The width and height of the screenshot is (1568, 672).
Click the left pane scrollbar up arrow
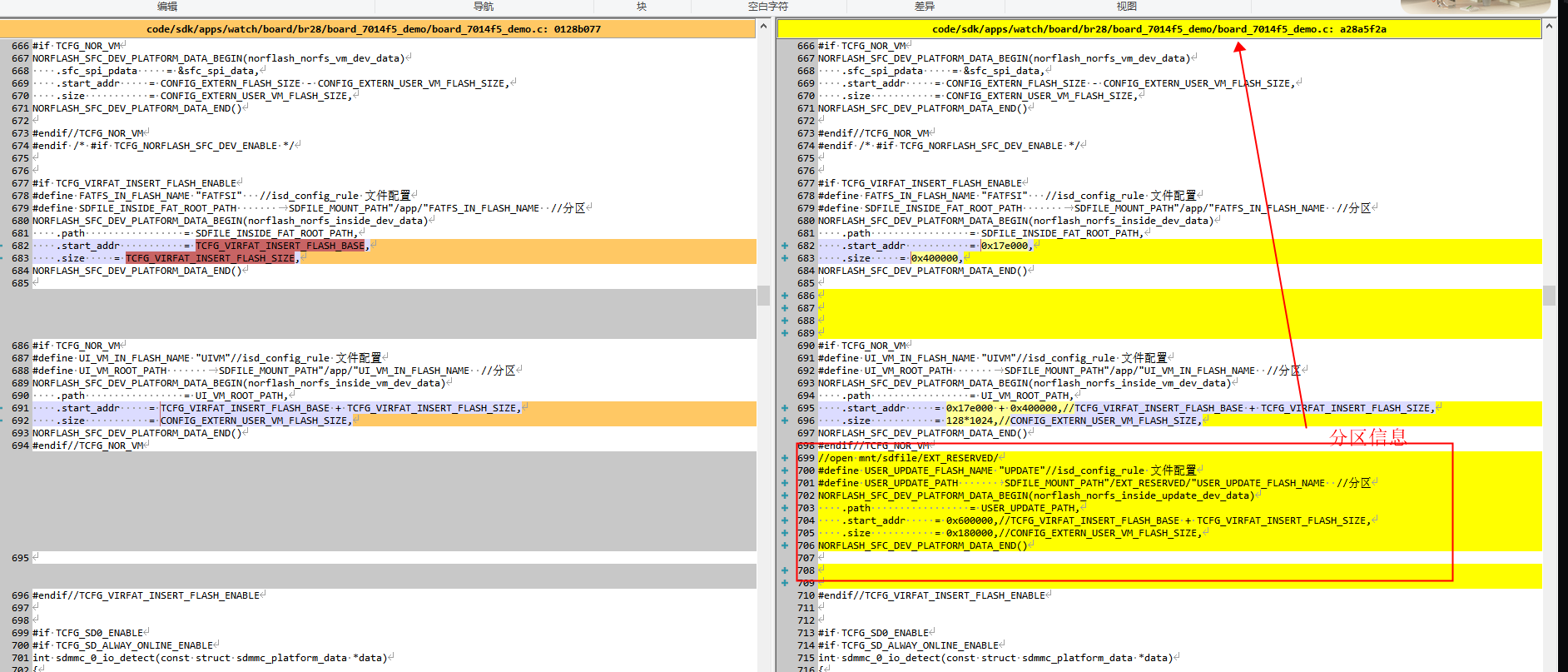tap(763, 27)
